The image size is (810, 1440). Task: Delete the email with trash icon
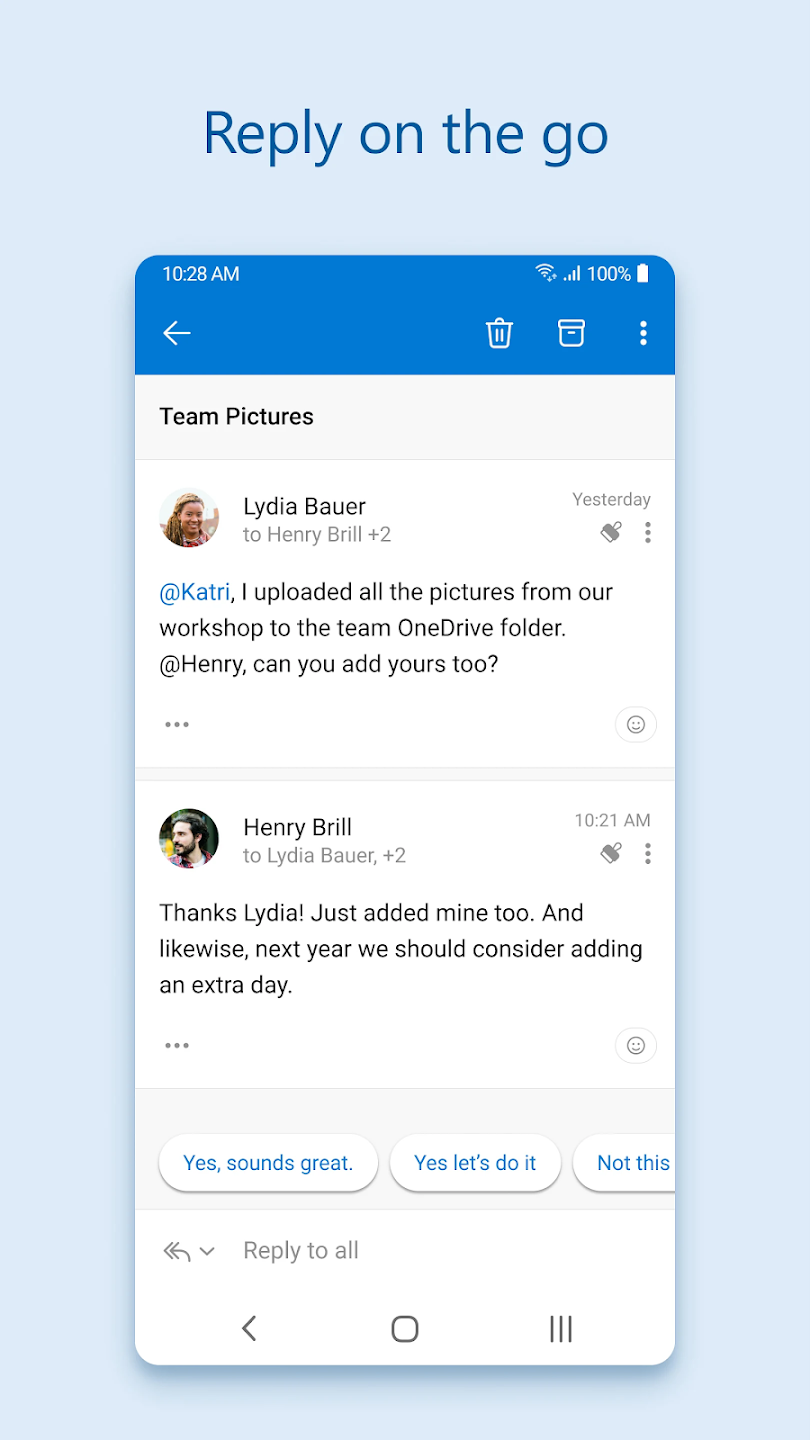click(x=499, y=333)
